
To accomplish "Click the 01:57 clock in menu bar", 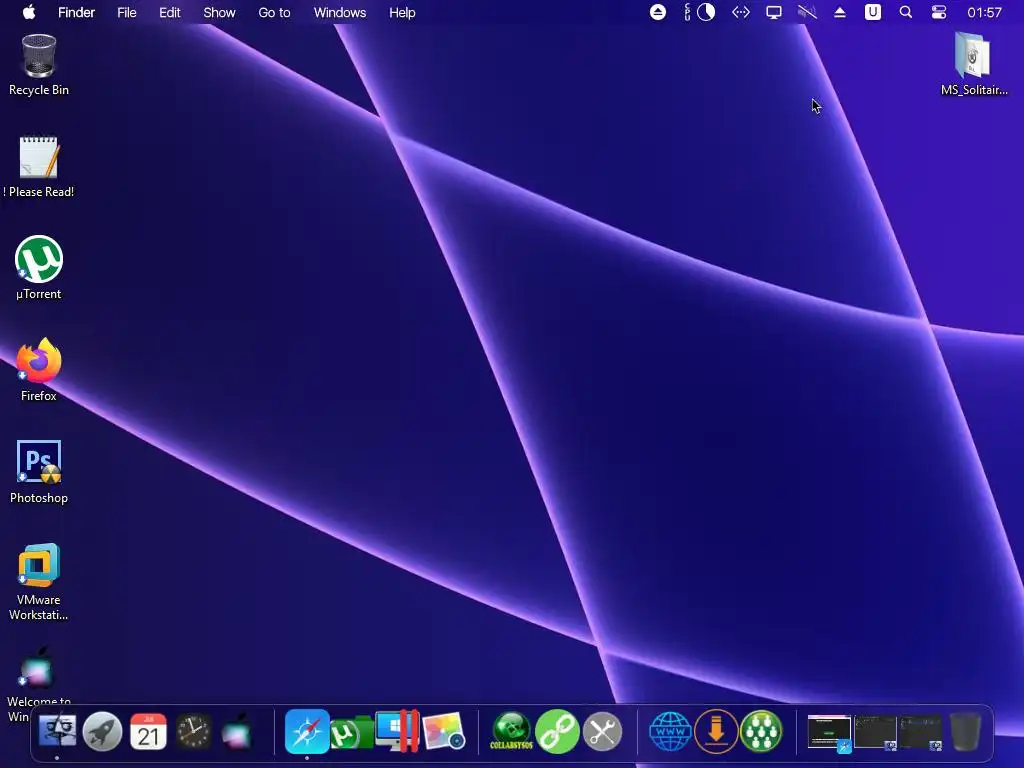I will click(984, 12).
